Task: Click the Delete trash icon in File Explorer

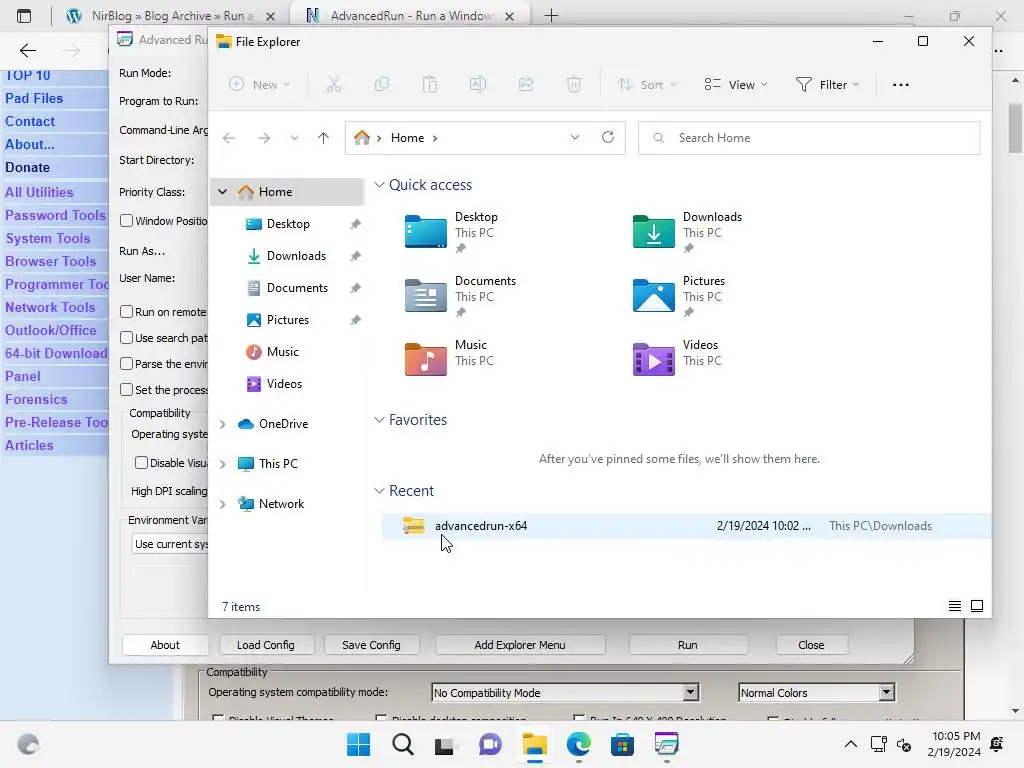Action: click(x=573, y=84)
